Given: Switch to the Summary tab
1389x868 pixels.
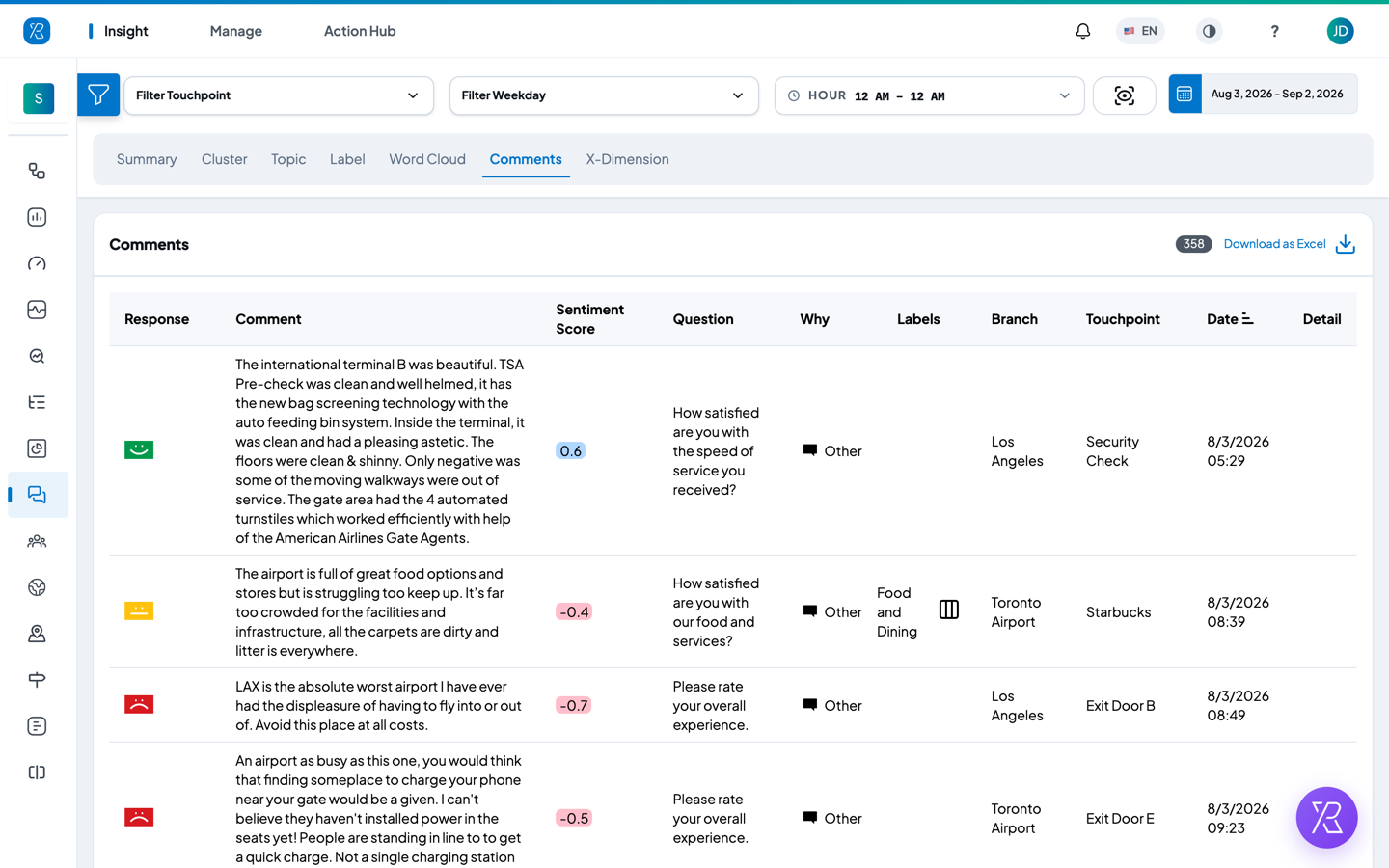Looking at the screenshot, I should click(147, 159).
